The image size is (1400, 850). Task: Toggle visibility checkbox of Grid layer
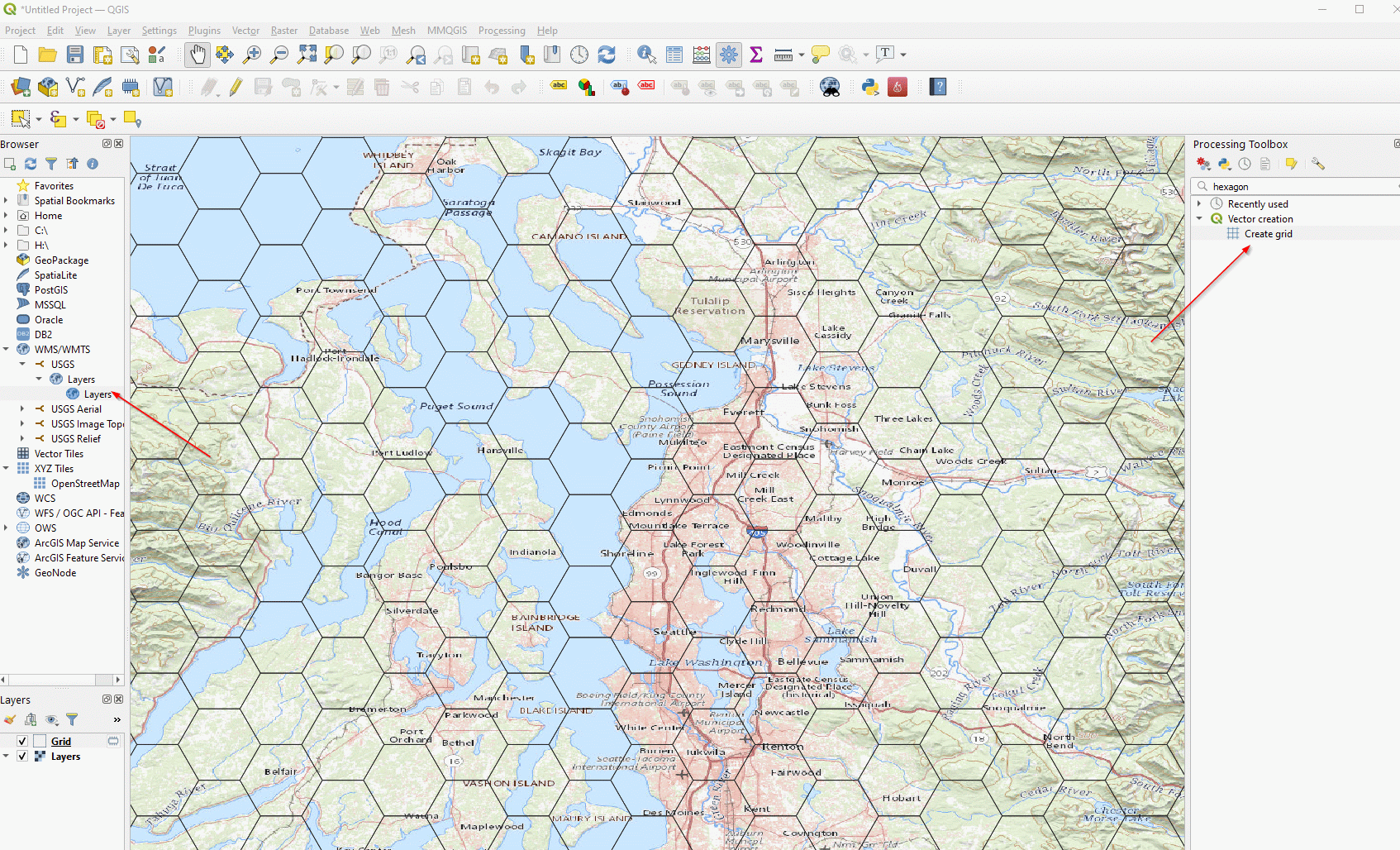tap(22, 742)
